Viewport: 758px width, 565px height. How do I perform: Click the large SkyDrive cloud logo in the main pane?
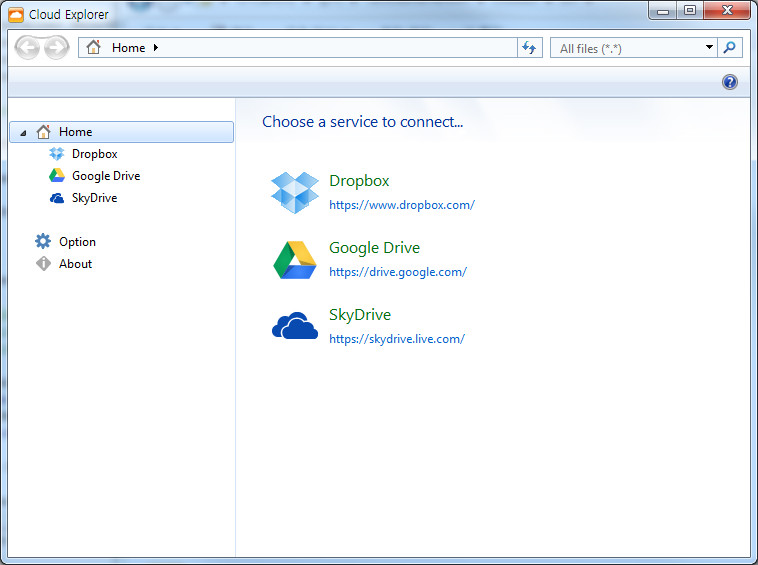point(295,325)
